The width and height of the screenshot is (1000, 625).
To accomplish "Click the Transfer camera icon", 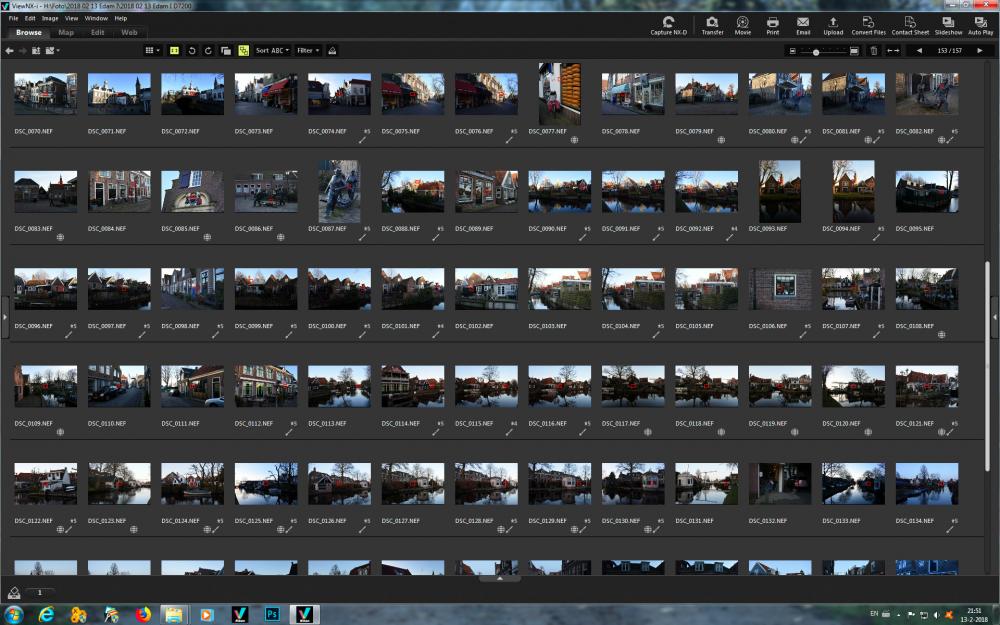I will pyautogui.click(x=712, y=26).
